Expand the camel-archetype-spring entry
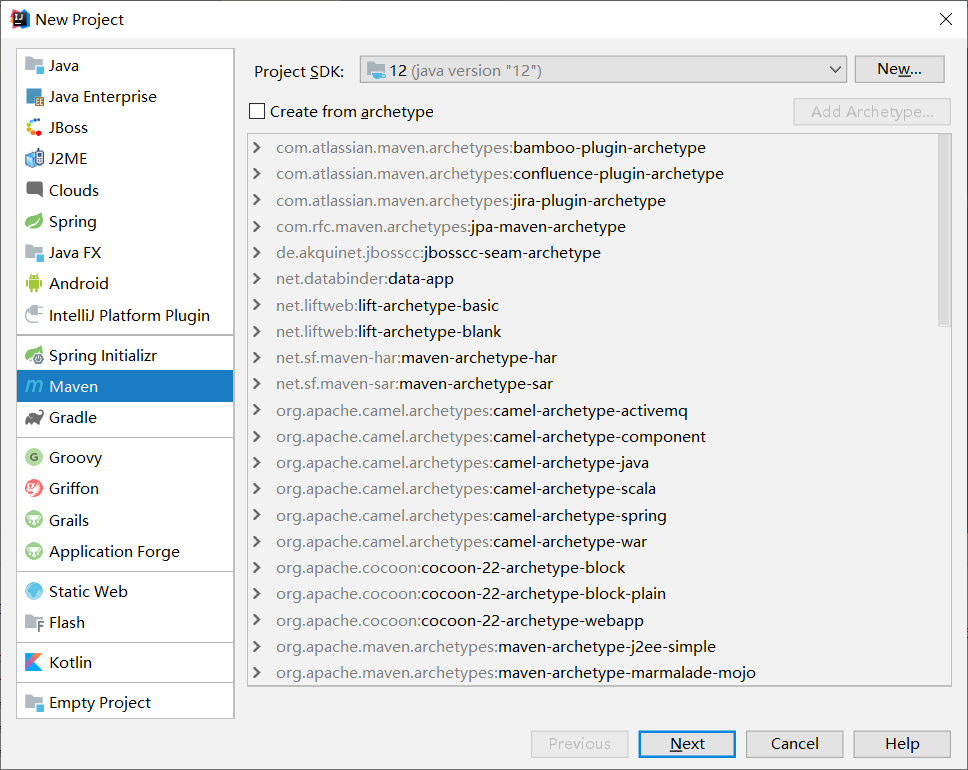968x770 pixels. (258, 516)
